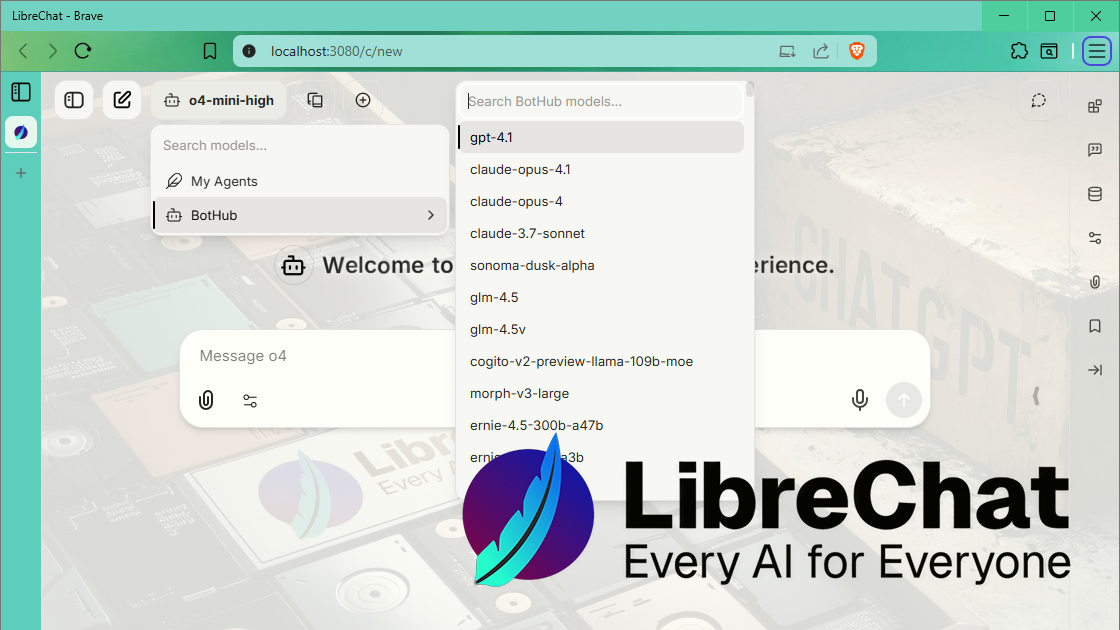Image resolution: width=1120 pixels, height=630 pixels.
Task: Open the o4-mini-high model selector
Action: pos(220,100)
